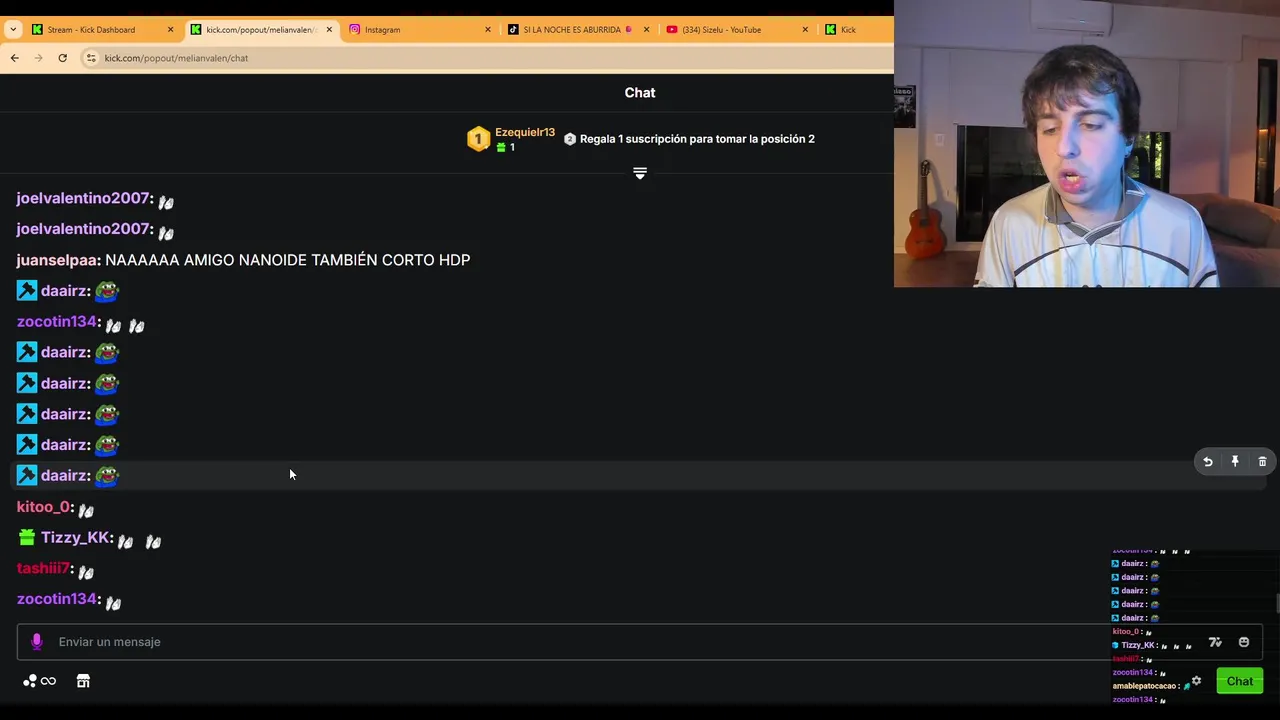Reply to the highlighted message
The image size is (1280, 720).
(1208, 461)
